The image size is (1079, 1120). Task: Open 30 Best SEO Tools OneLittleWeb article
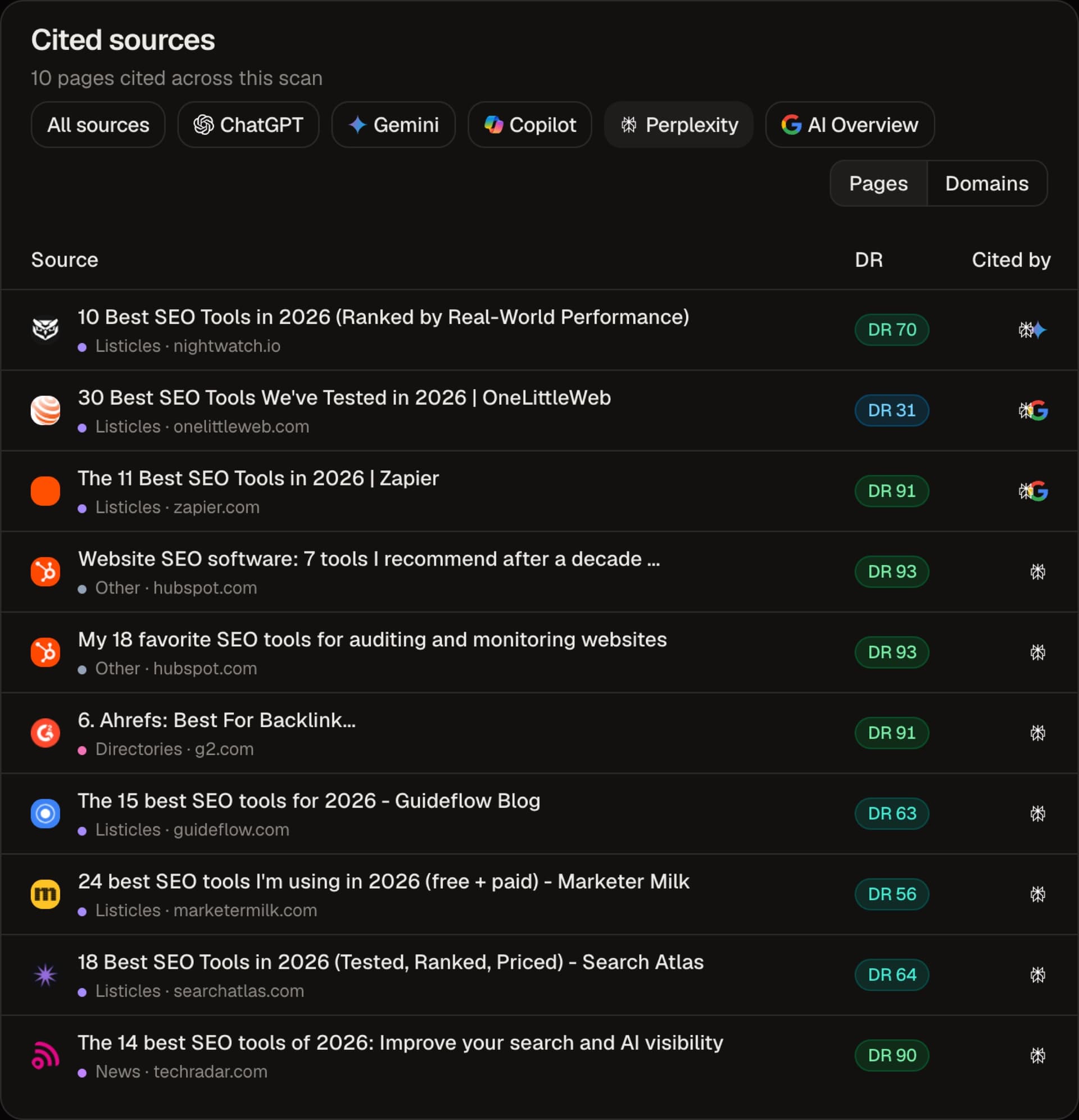click(344, 398)
